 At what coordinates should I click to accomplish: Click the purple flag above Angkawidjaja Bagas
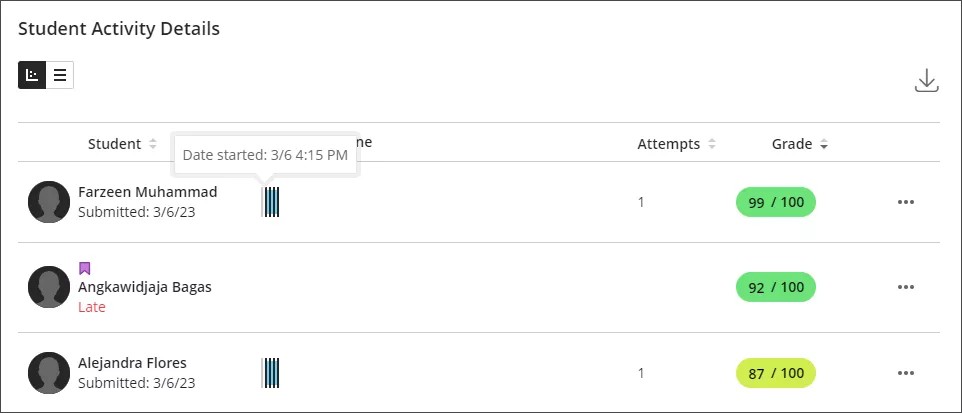click(85, 268)
